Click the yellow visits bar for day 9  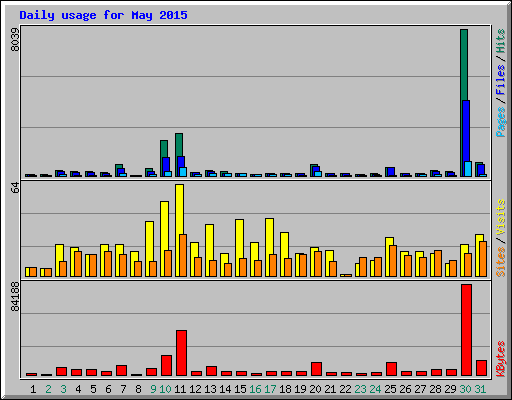click(x=149, y=241)
